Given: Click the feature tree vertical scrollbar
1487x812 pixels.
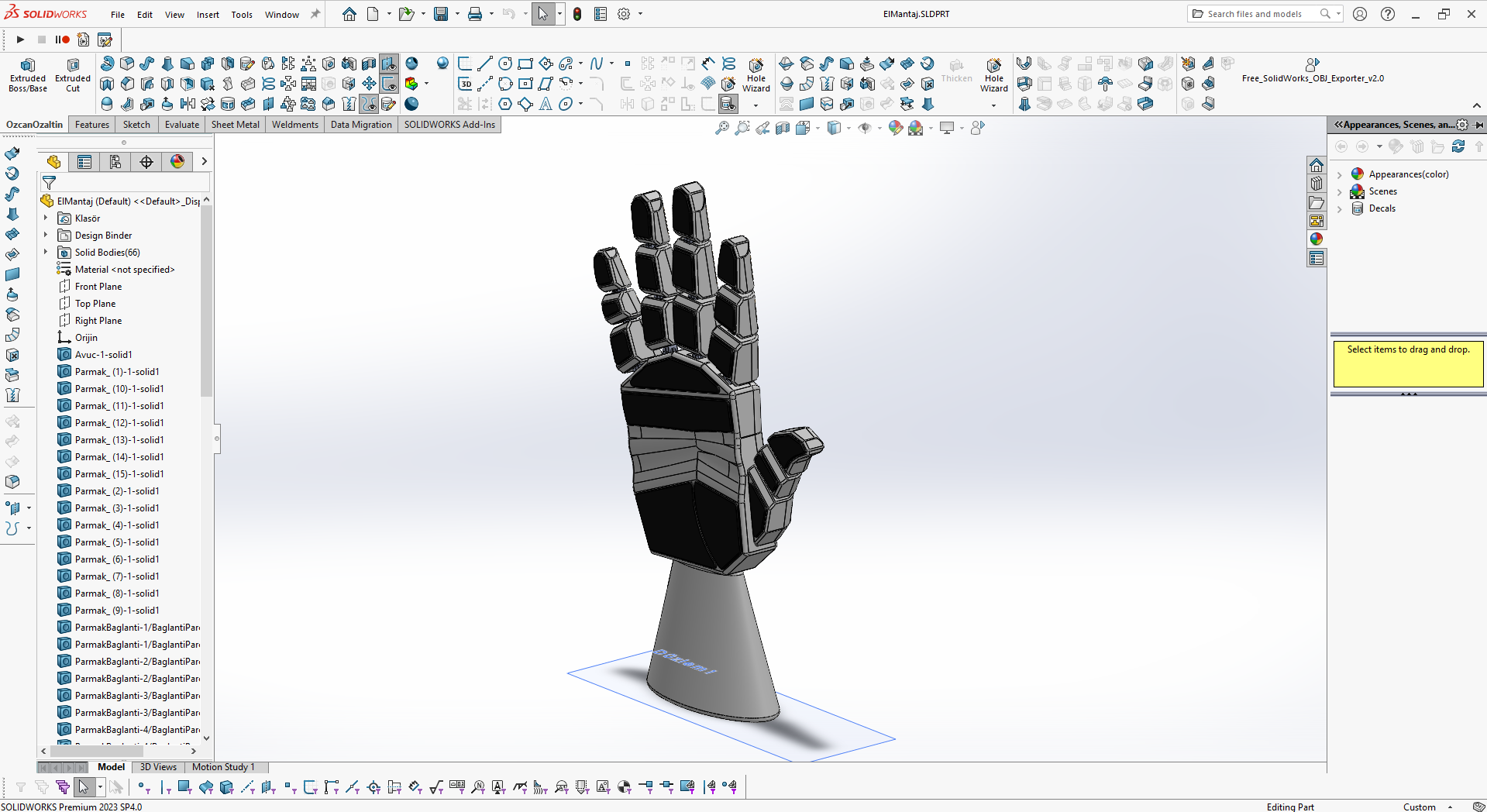Looking at the screenshot, I should tap(206, 302).
